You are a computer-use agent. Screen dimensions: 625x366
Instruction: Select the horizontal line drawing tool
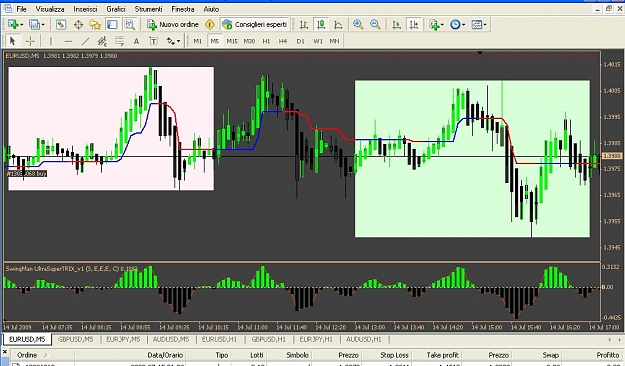pyautogui.click(x=68, y=41)
